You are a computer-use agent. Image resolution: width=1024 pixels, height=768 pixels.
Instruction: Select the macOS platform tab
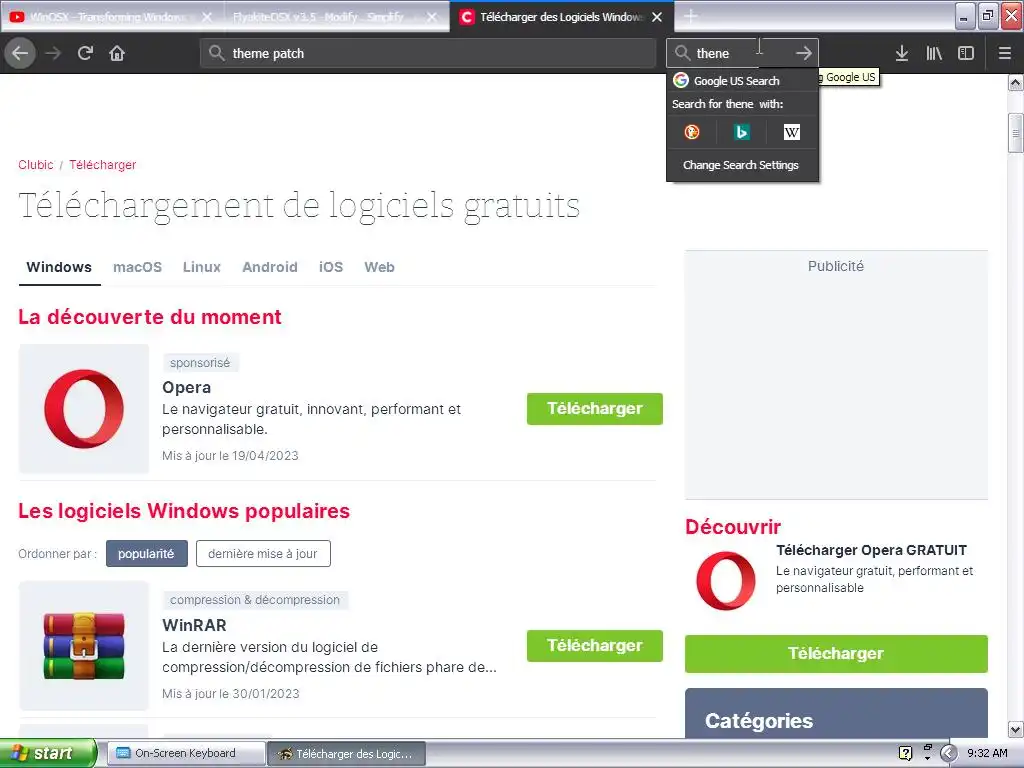pos(137,267)
